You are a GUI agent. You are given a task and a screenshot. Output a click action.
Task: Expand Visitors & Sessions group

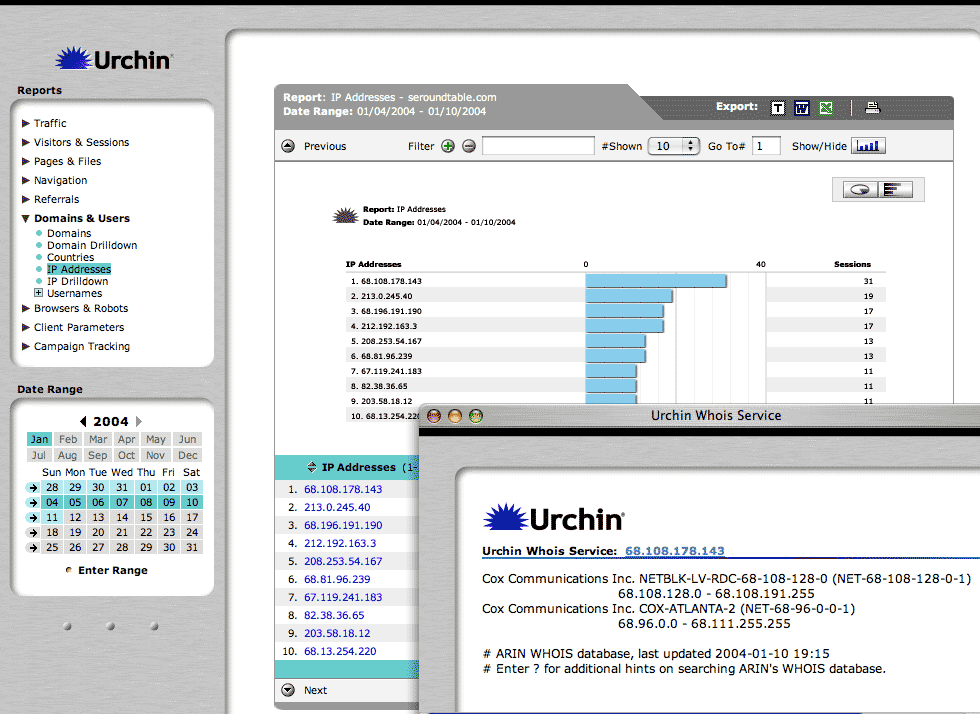pos(26,142)
